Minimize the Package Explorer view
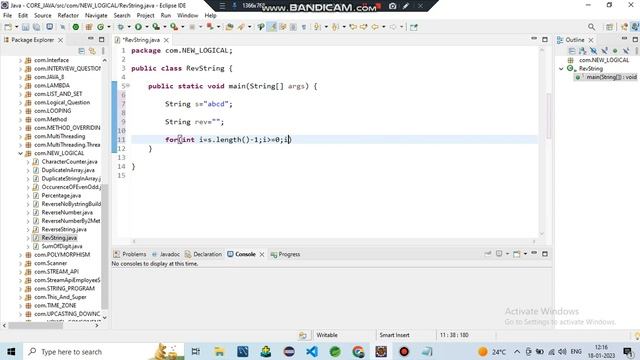The width and height of the screenshot is (640, 360). [x=91, y=39]
